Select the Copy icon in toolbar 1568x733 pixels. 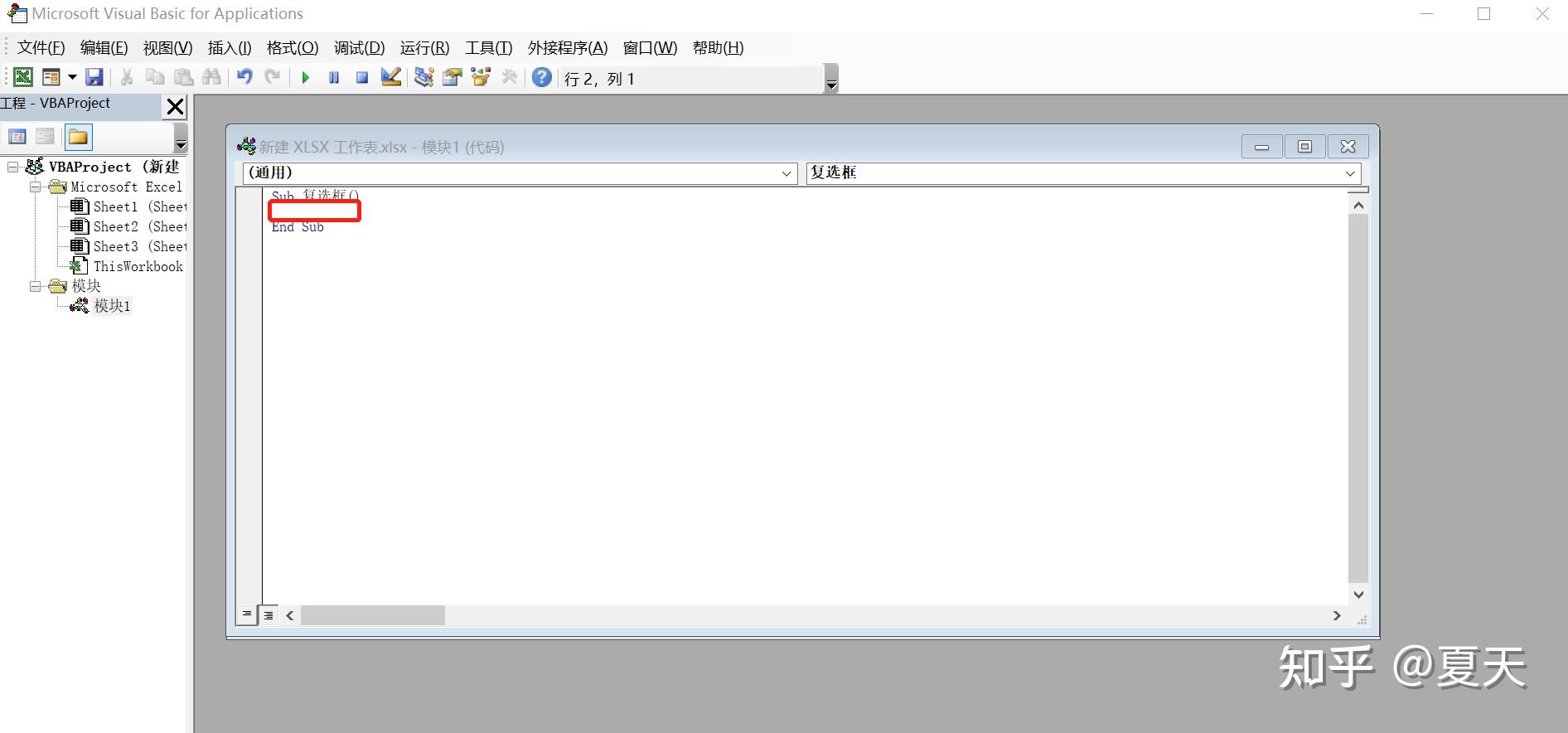click(155, 77)
